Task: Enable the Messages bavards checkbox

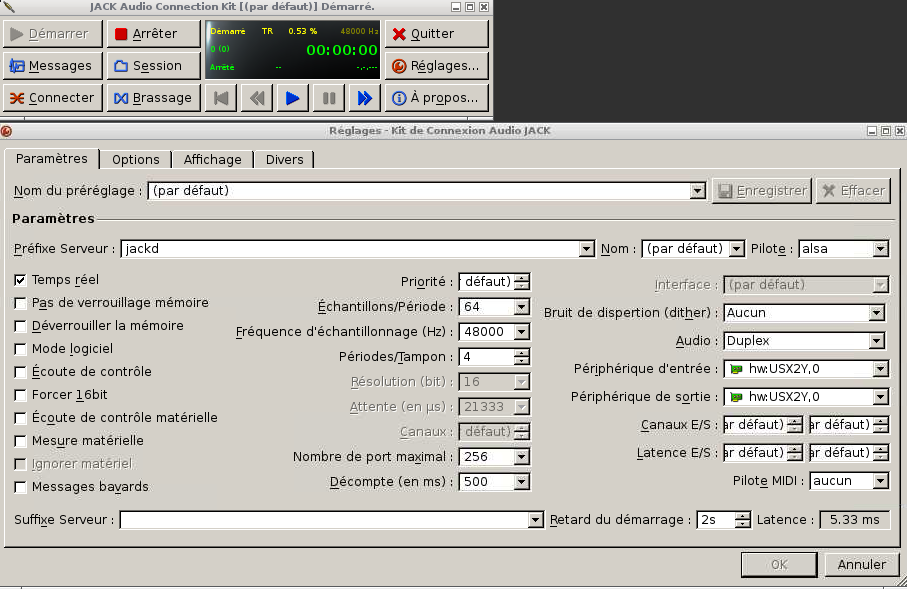Action: [20, 487]
